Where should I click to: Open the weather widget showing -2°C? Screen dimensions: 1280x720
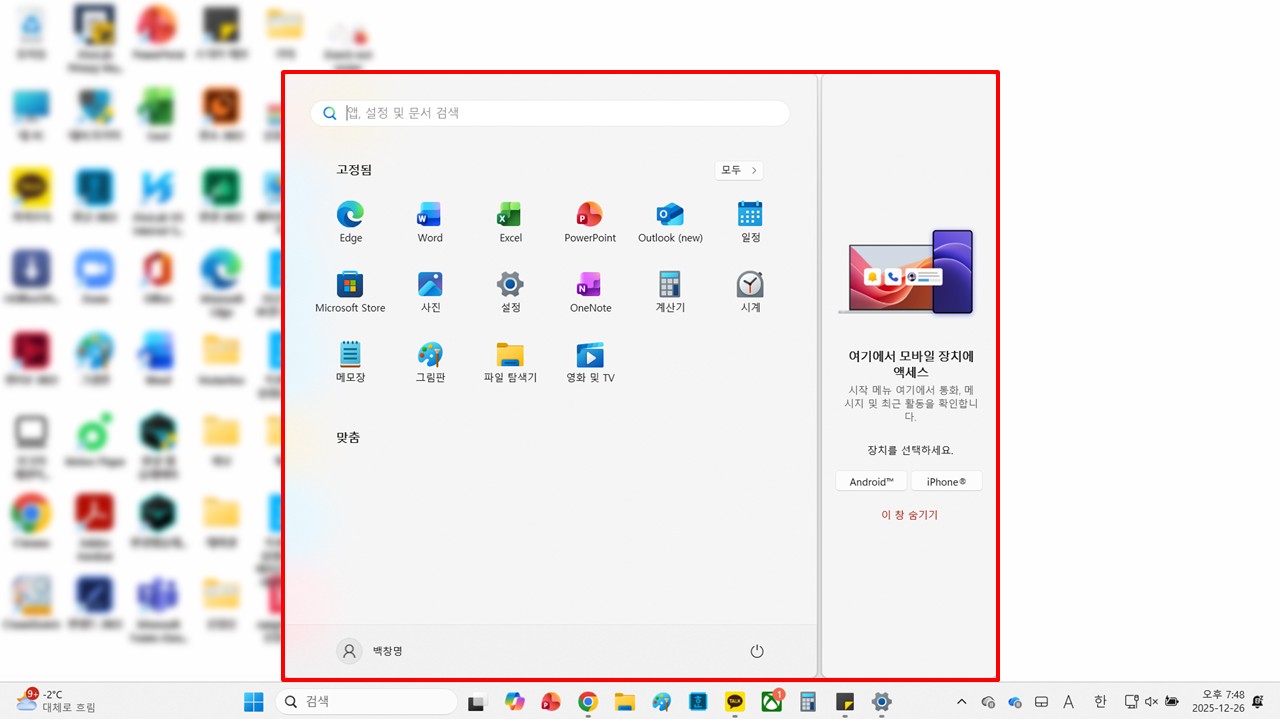tap(56, 701)
